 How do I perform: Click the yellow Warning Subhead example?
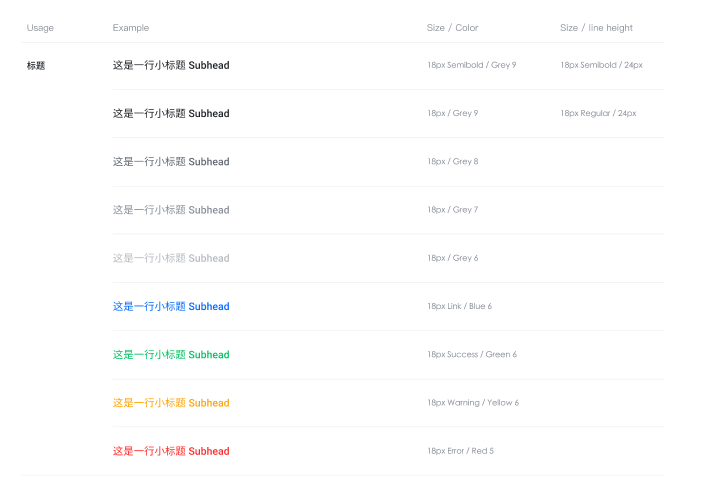171,403
